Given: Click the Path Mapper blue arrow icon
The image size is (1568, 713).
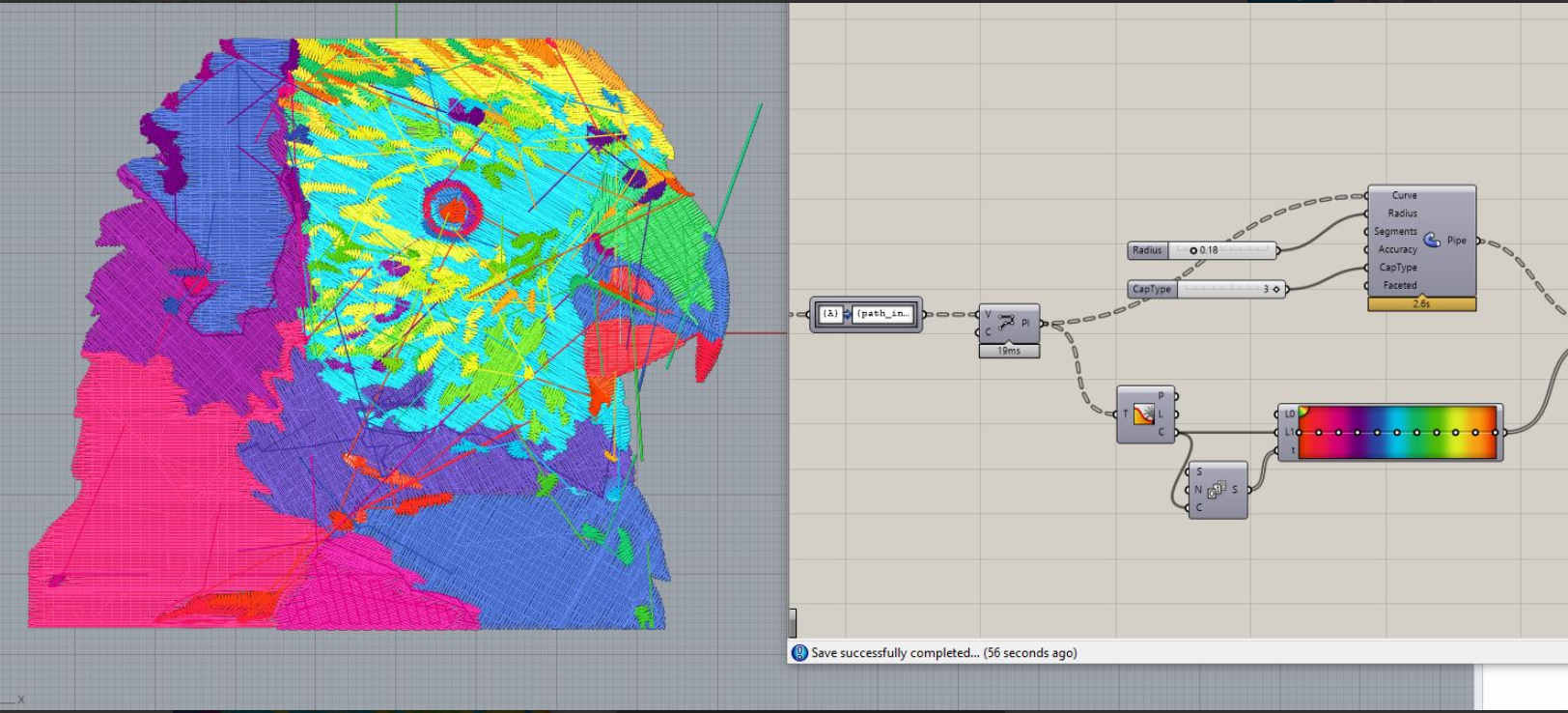Looking at the screenshot, I should coord(848,314).
